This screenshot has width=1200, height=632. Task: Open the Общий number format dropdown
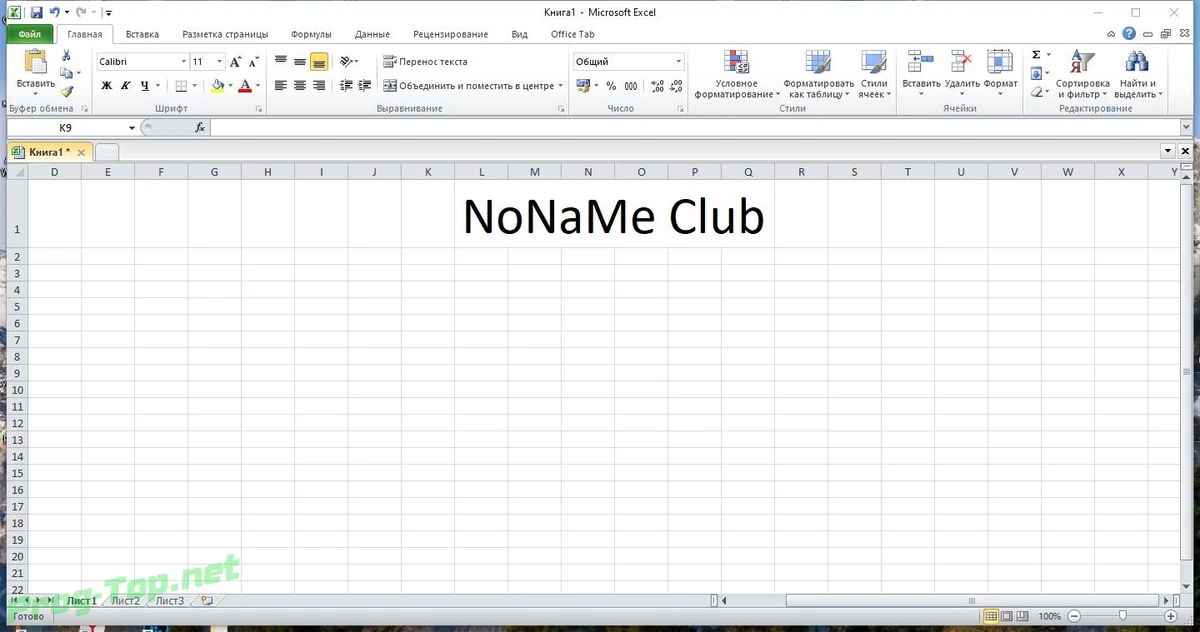679,62
